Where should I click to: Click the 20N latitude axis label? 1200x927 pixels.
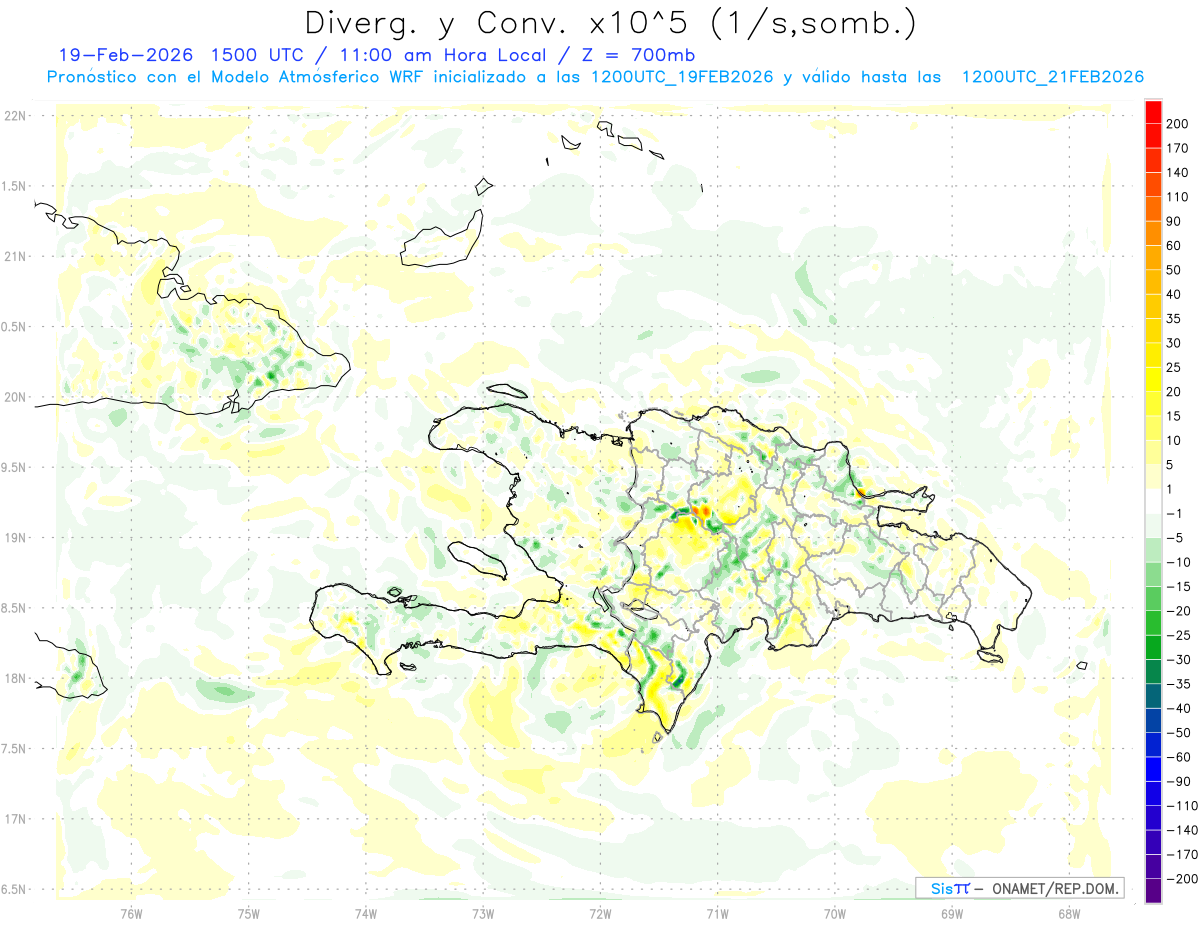click(x=15, y=397)
